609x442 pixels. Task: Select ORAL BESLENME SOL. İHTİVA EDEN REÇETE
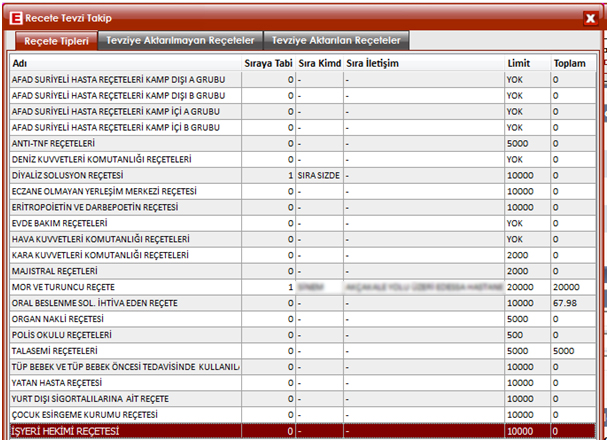(x=303, y=303)
